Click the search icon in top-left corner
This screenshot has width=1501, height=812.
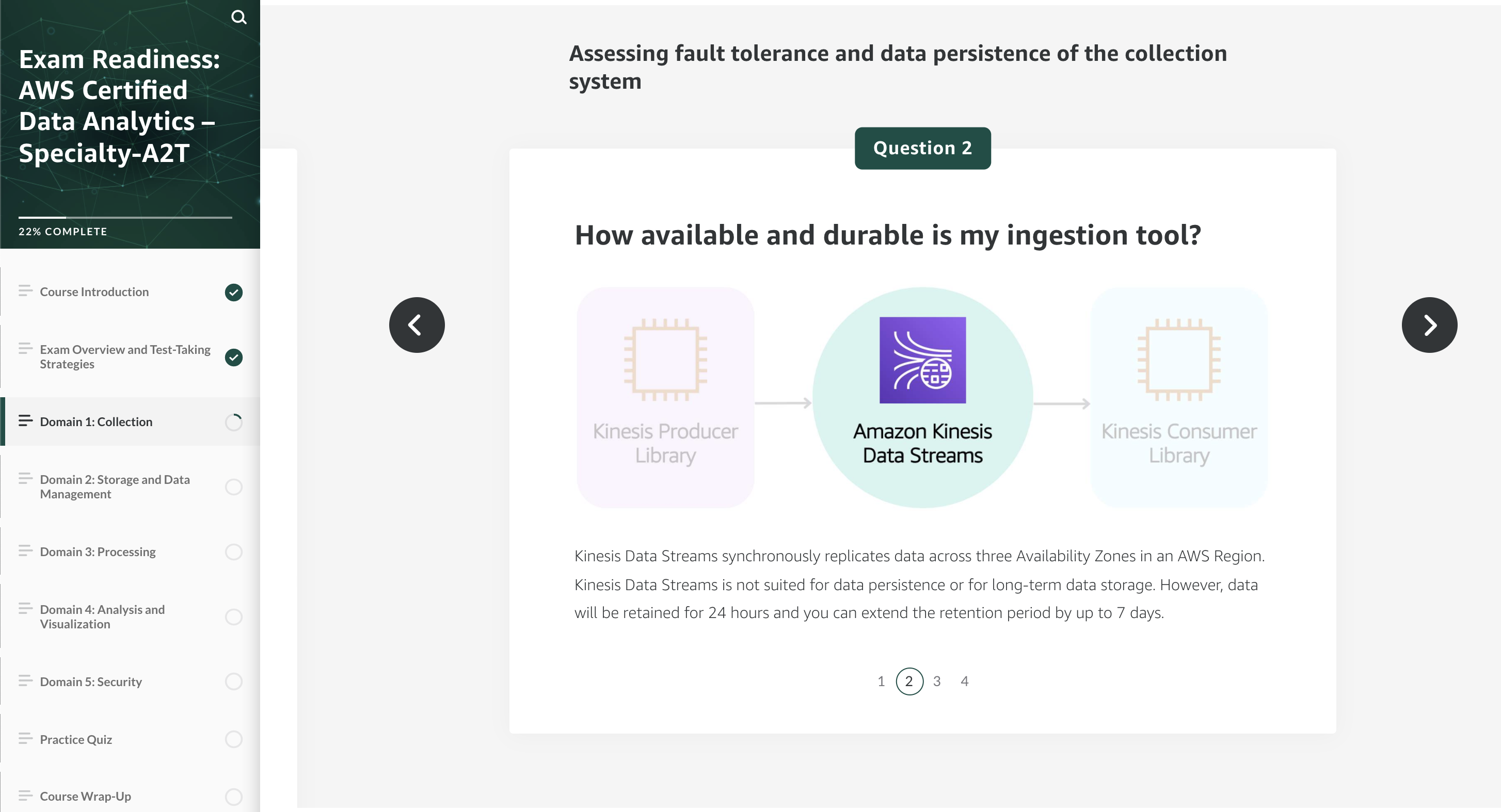(239, 17)
